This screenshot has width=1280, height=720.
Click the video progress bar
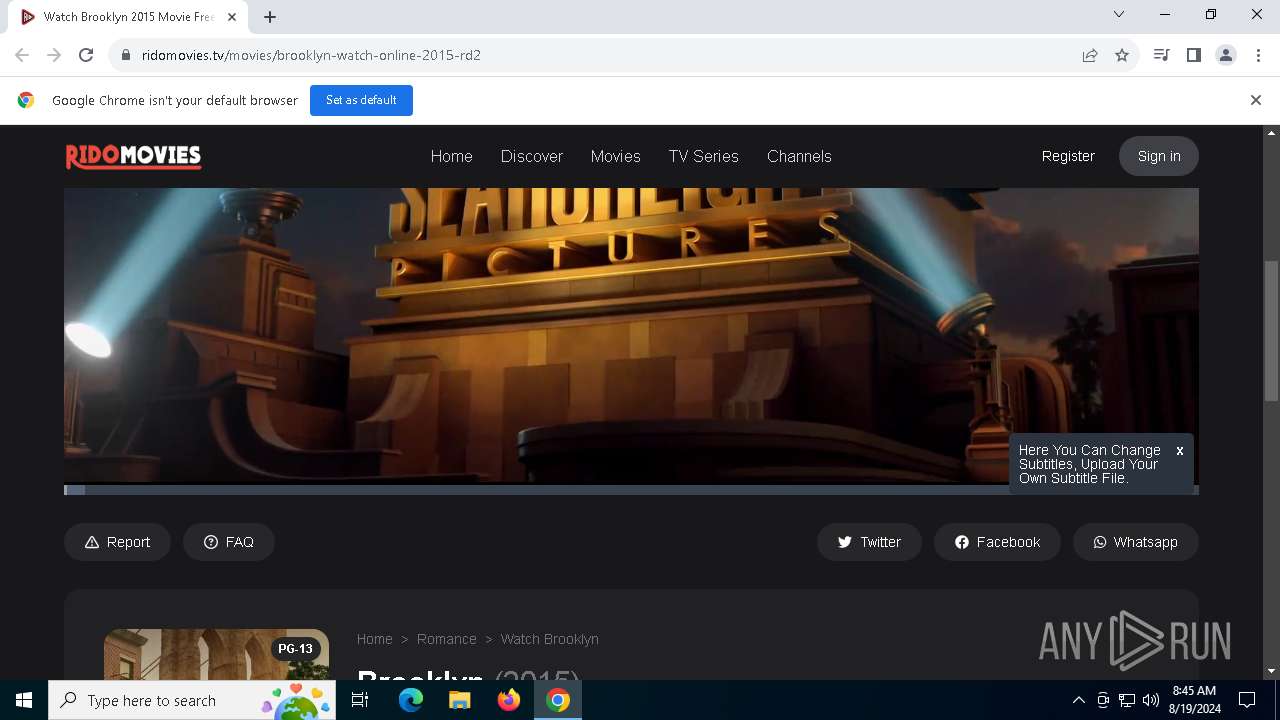tap(631, 490)
